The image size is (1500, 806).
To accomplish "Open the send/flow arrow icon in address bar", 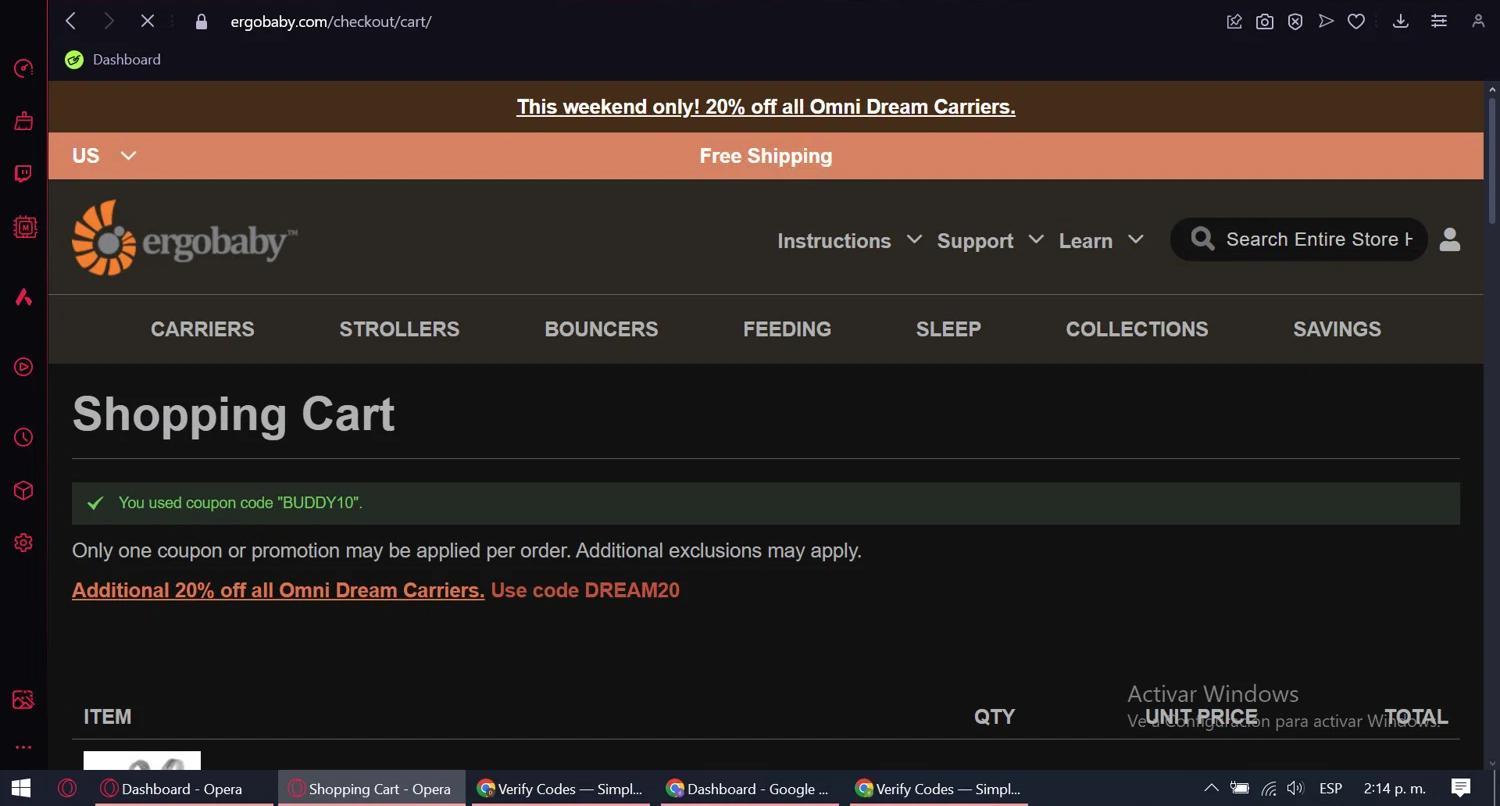I will [1326, 21].
